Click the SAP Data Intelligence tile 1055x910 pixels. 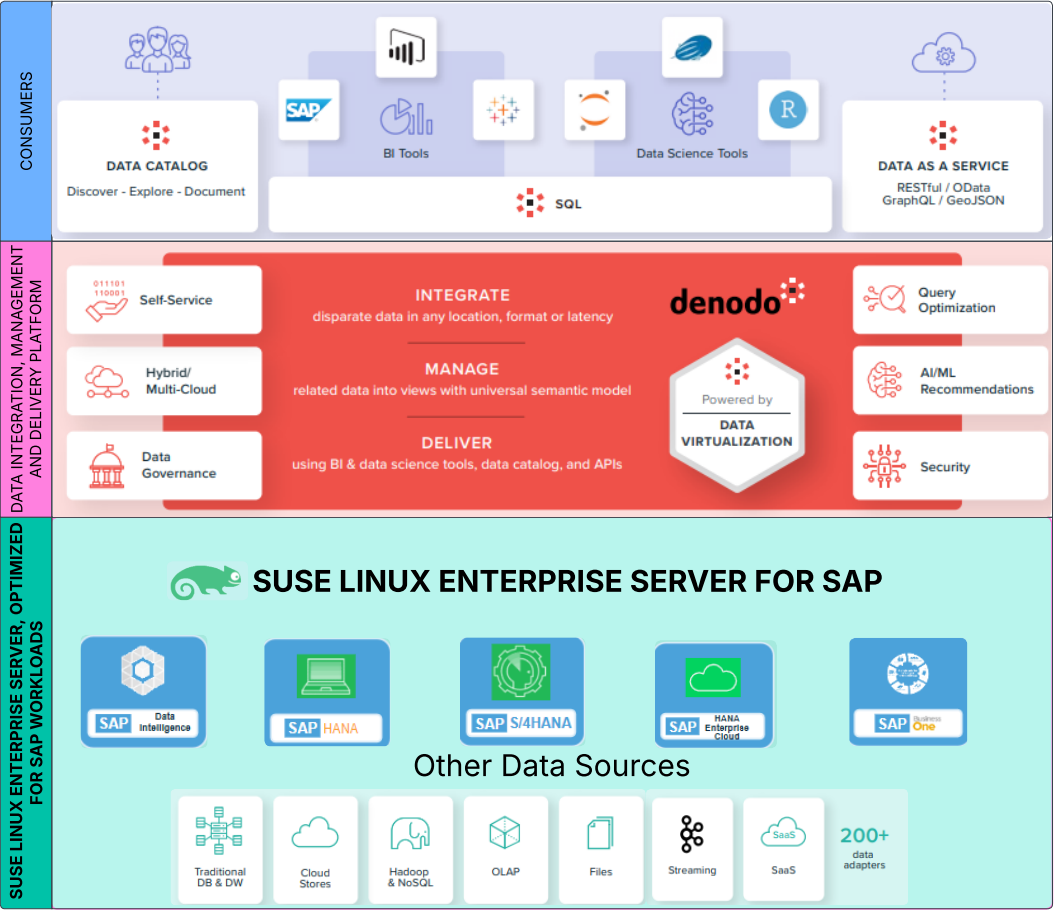(x=143, y=692)
